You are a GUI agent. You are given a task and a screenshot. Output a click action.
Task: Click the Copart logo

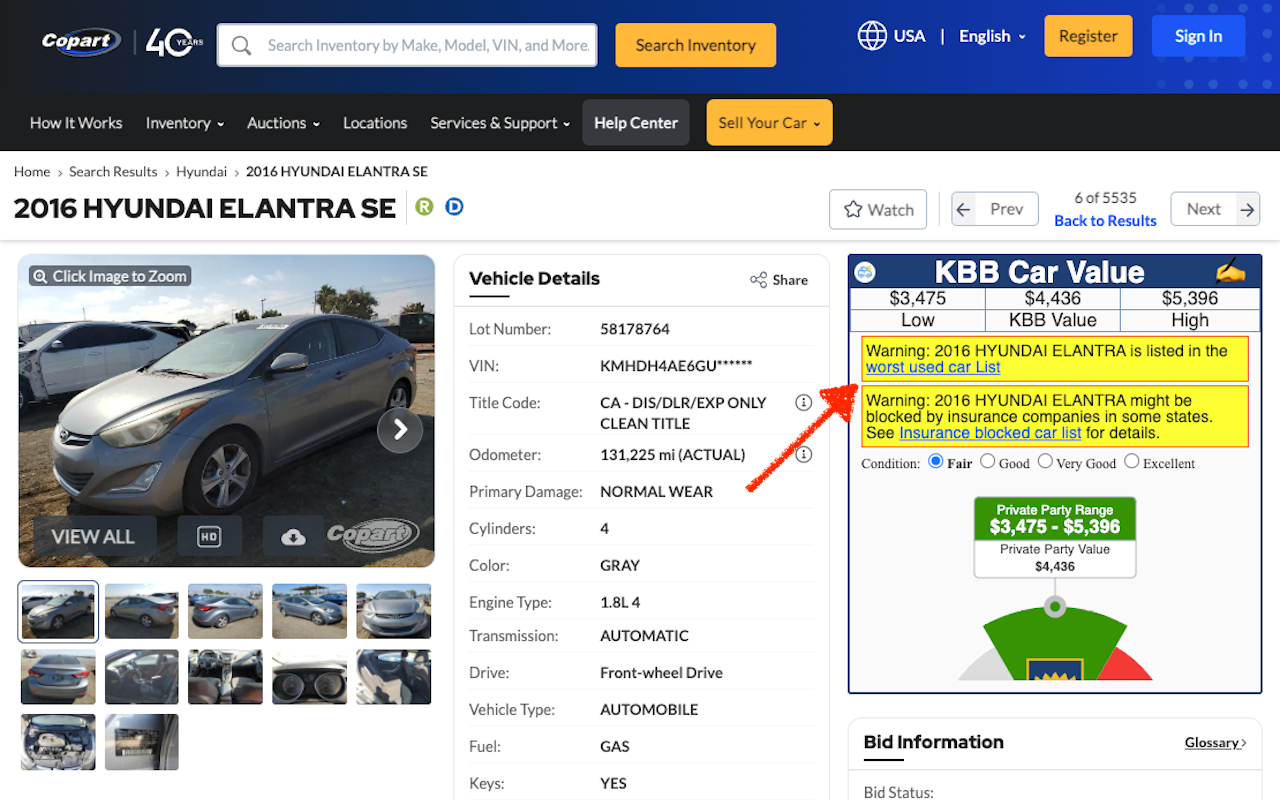(81, 42)
